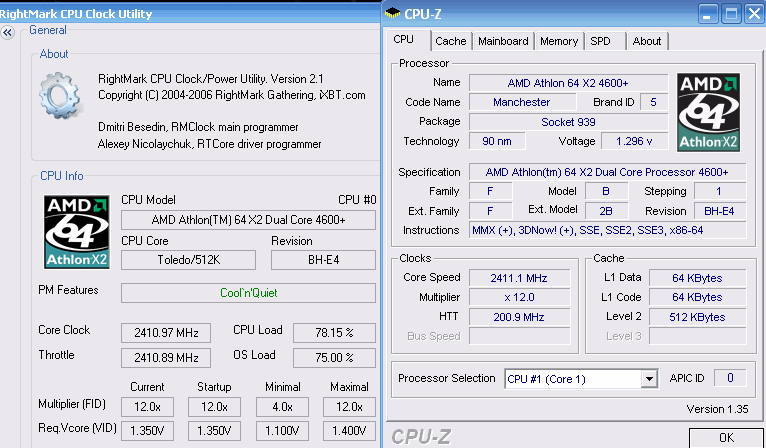Click the OS Load value 75.00 %
The width and height of the screenshot is (766, 448).
334,358
